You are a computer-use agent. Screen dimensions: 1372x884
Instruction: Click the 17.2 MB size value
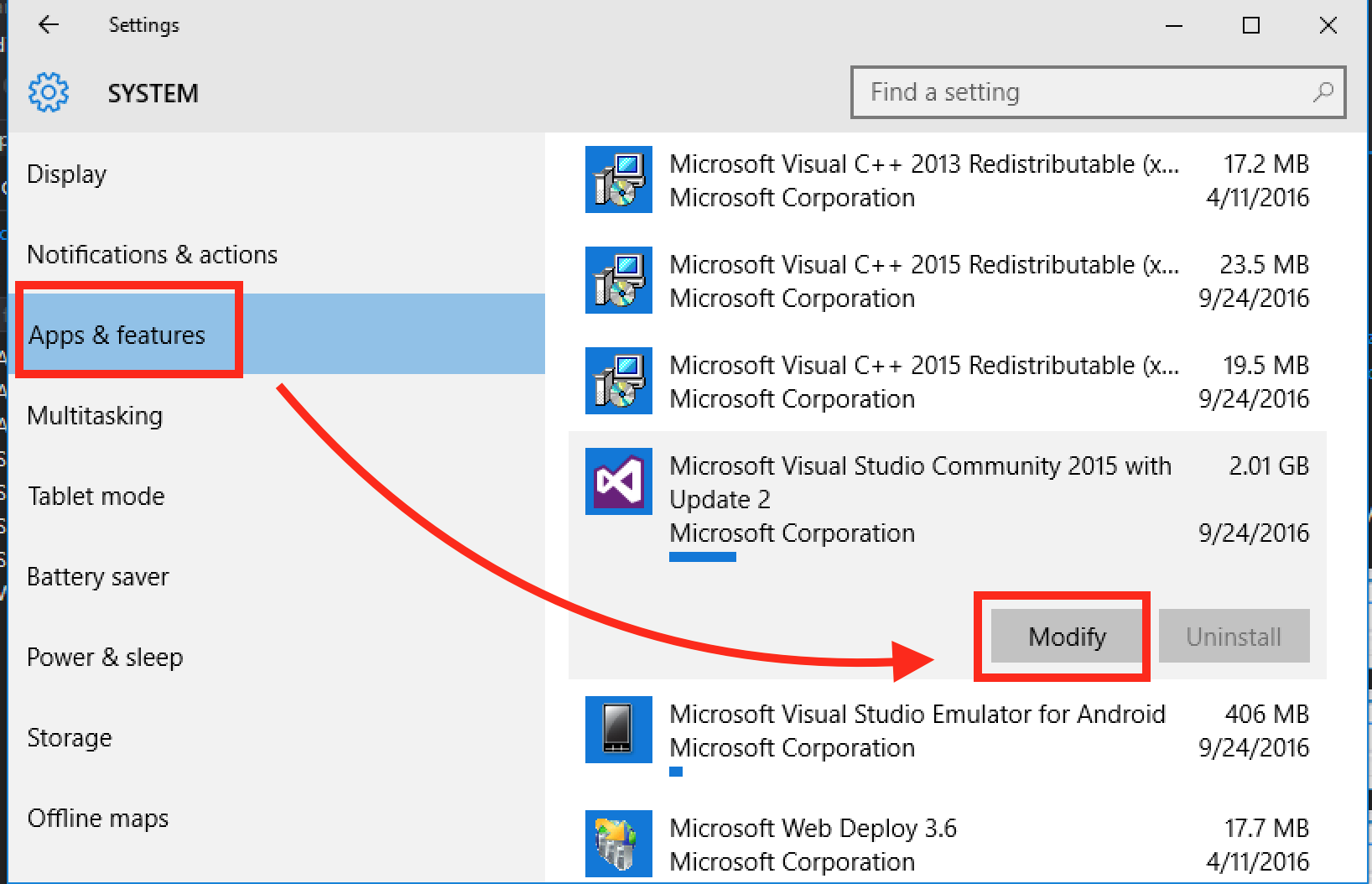[1266, 164]
